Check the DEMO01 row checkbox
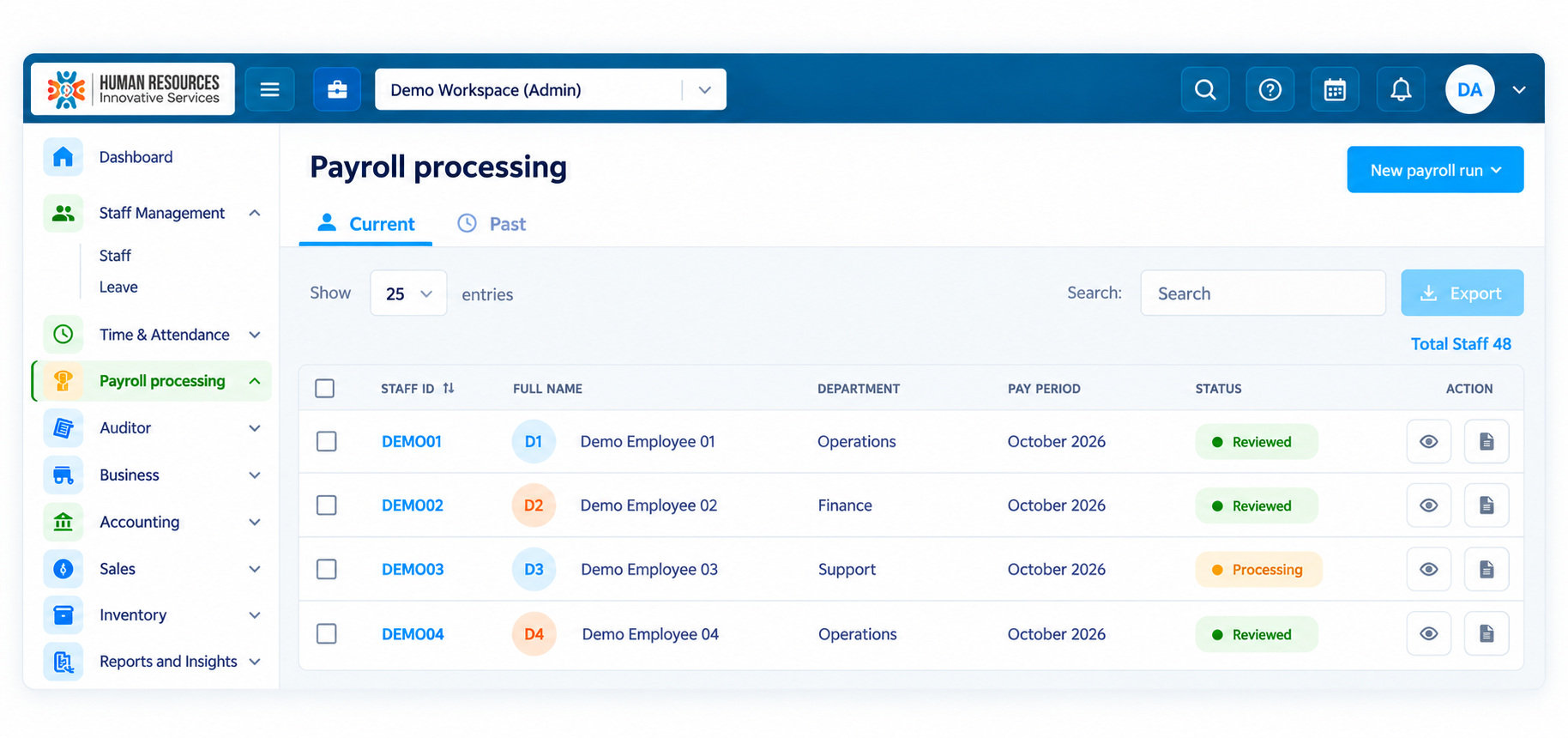Viewport: 1568px width, 738px height. click(x=326, y=441)
